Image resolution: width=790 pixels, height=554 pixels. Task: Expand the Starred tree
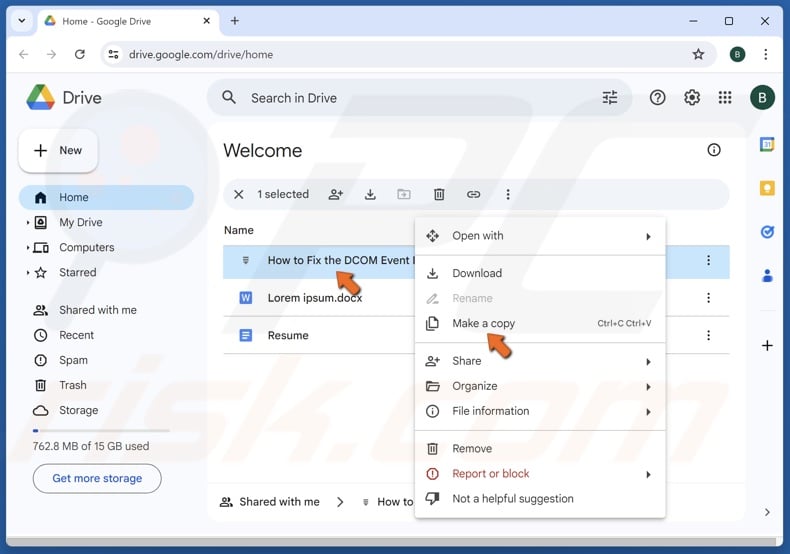point(28,272)
